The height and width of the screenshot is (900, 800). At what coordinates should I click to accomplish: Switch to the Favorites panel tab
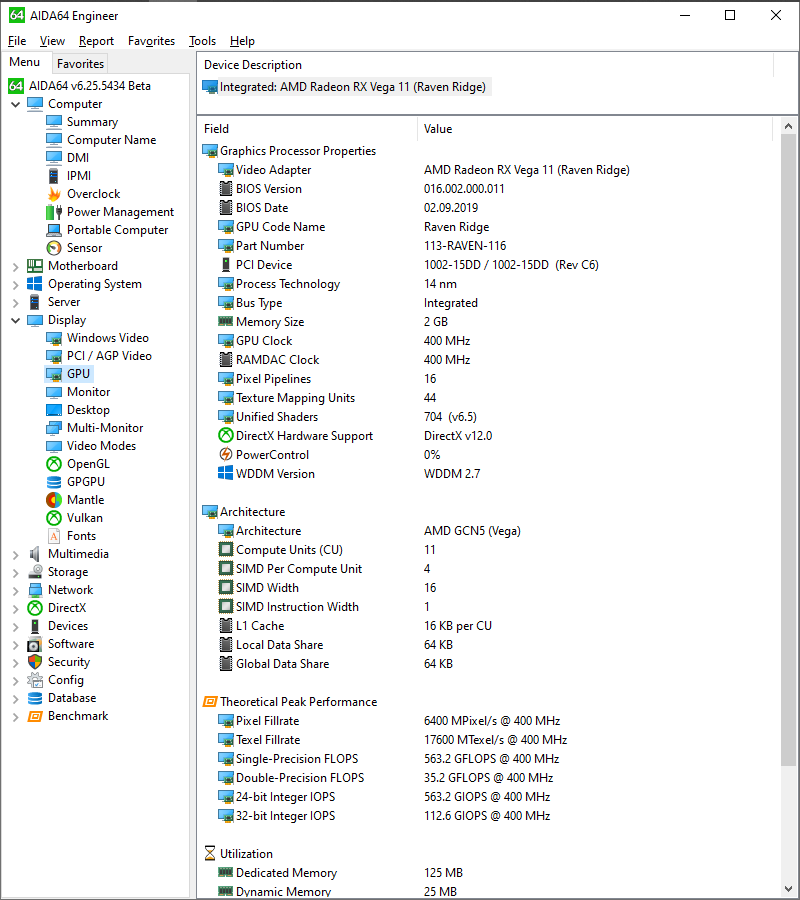pos(80,64)
